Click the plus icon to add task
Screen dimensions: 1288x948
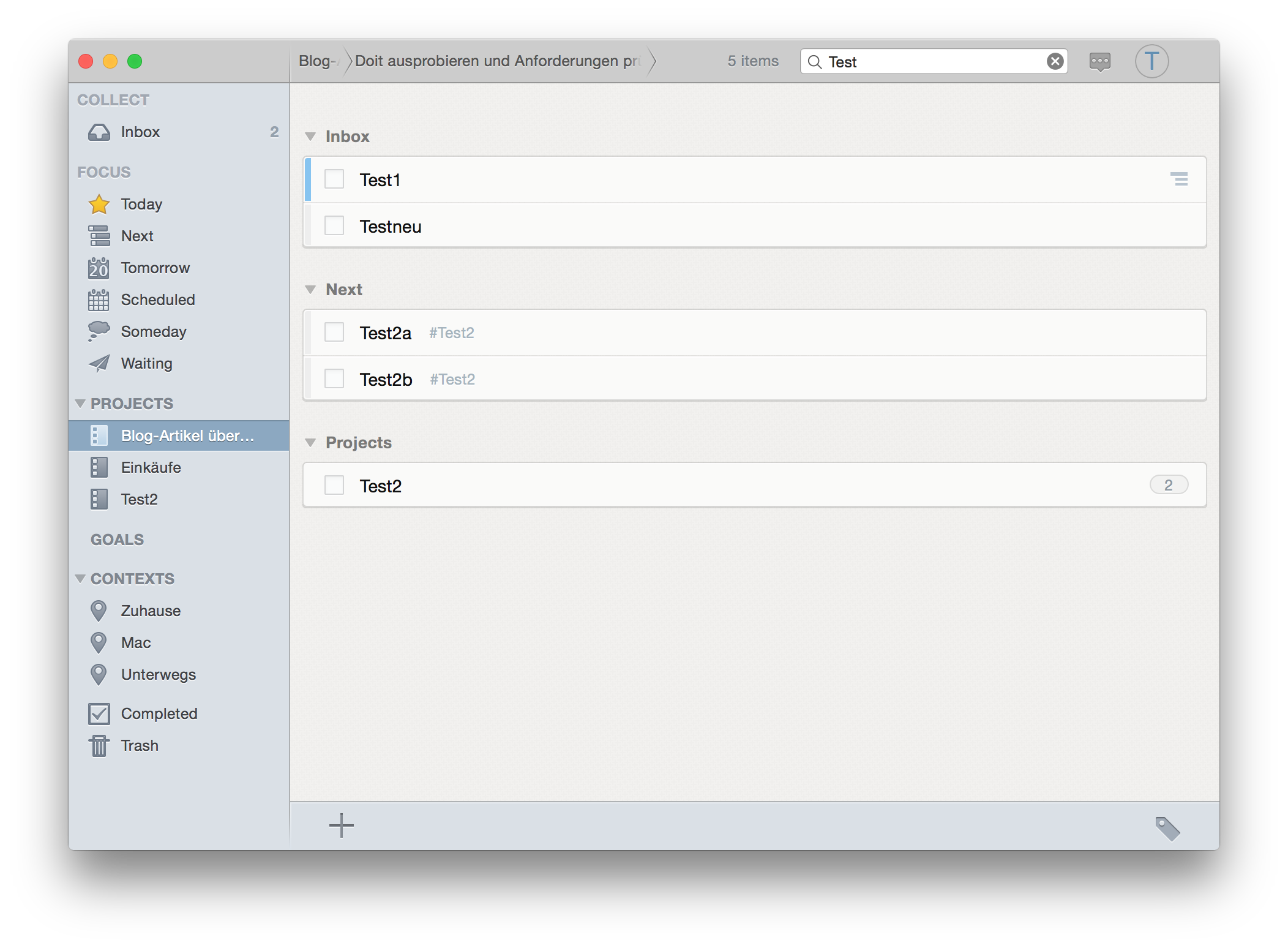(342, 826)
